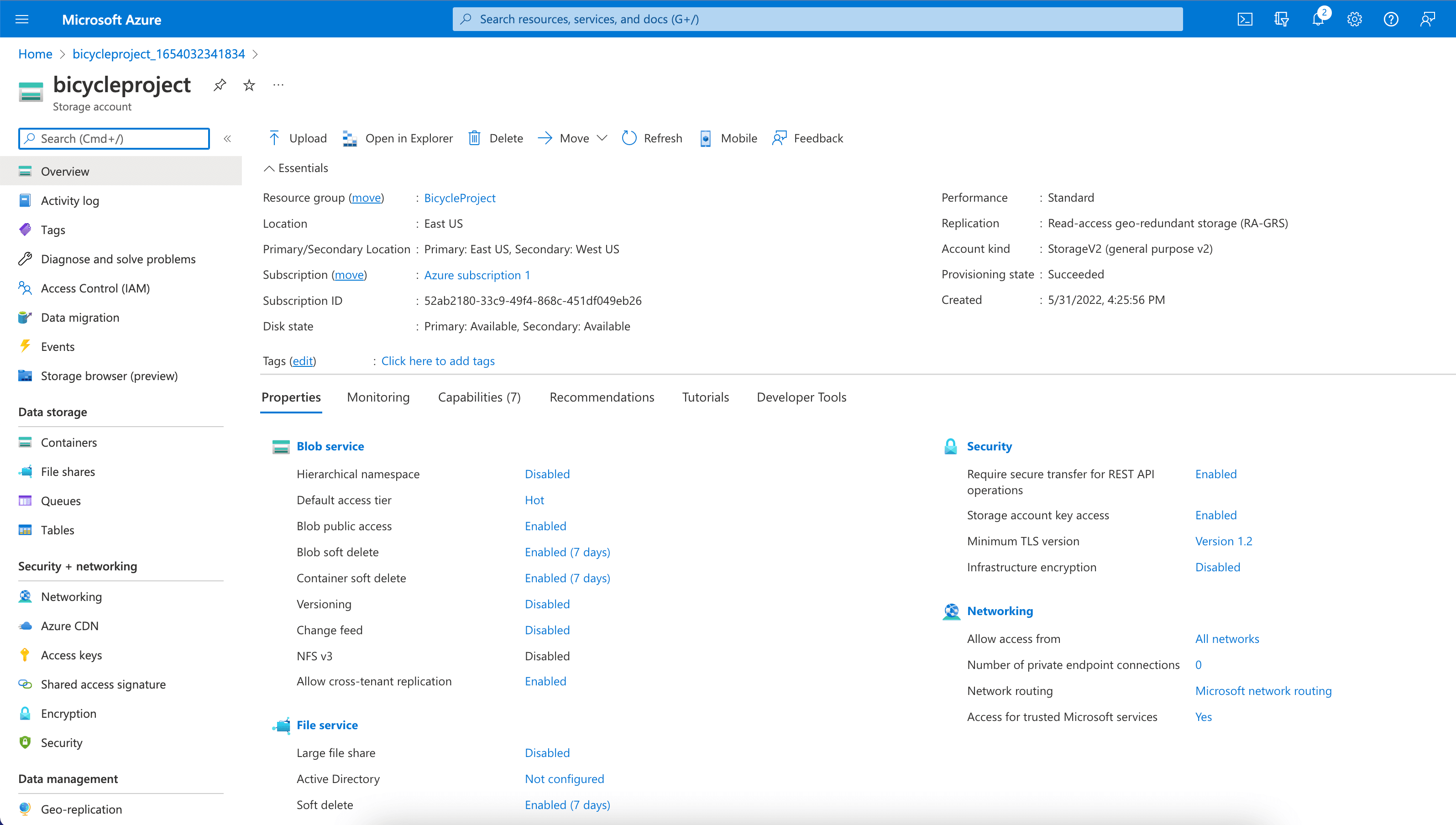Click here to add tags link
The width and height of the screenshot is (1456, 825).
pos(438,361)
